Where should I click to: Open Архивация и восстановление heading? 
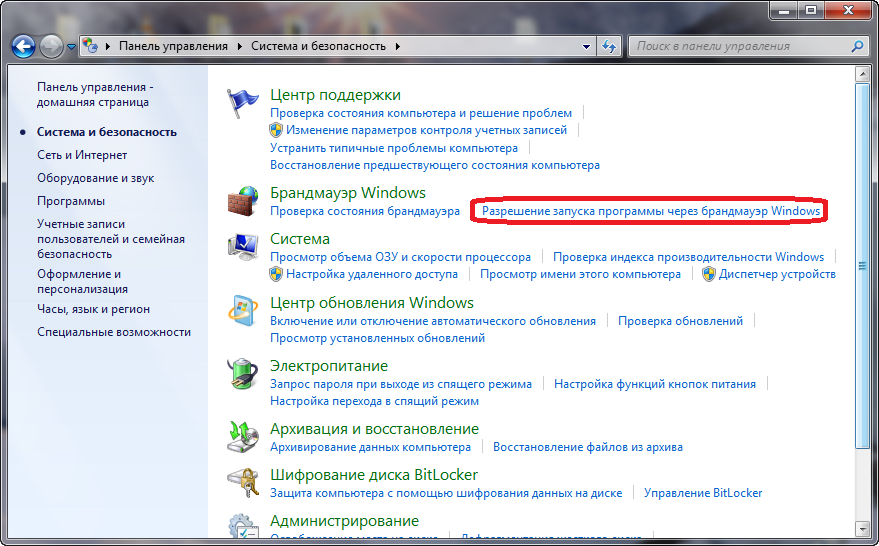tap(374, 429)
